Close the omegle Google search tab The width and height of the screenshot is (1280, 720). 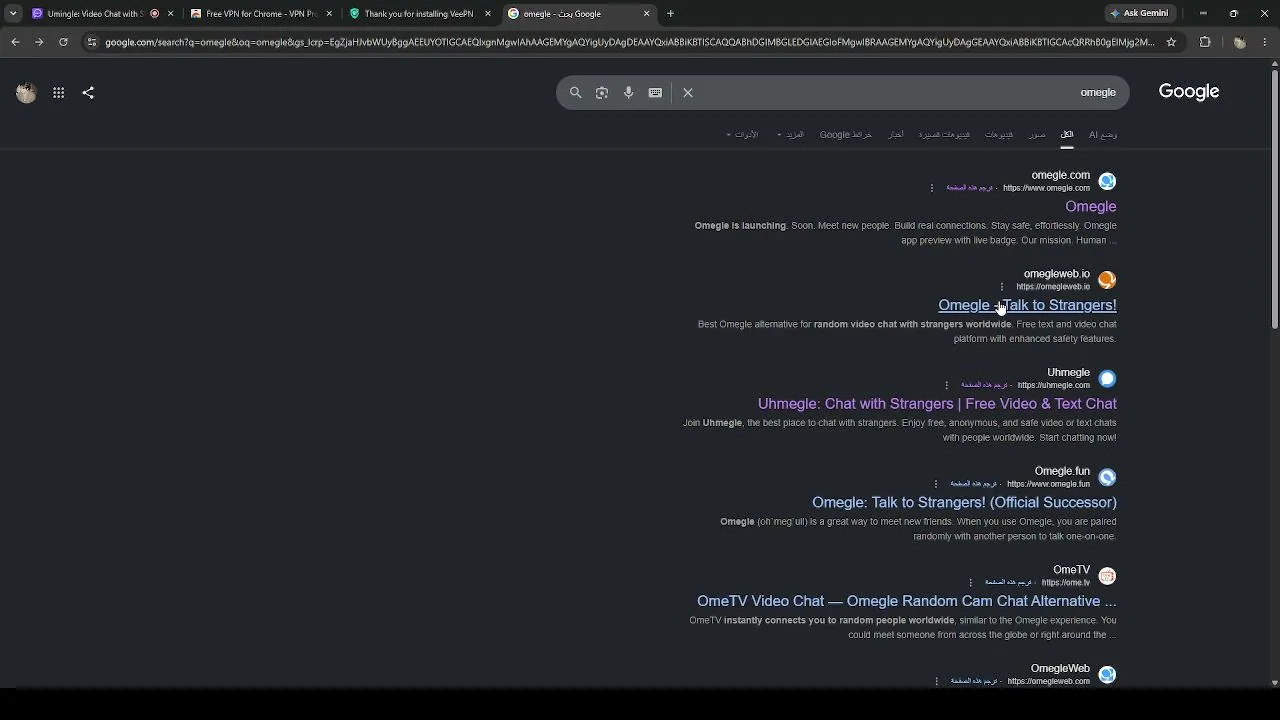point(647,14)
